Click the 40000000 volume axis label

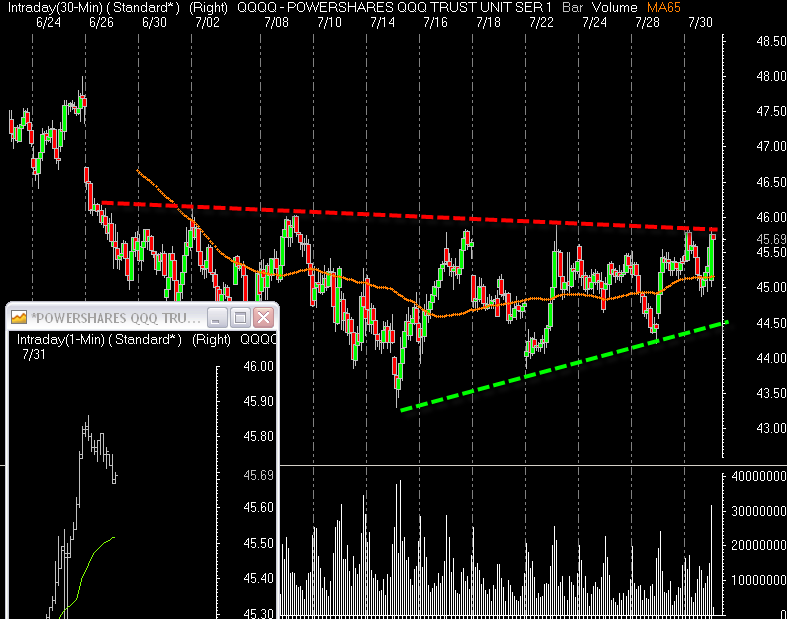click(759, 476)
